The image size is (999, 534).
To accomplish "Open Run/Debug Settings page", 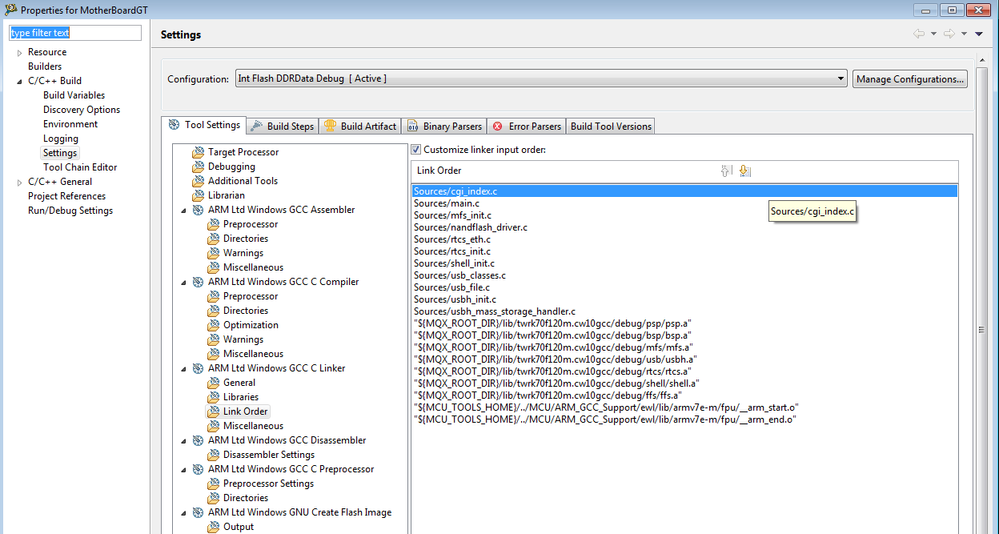I will [70, 210].
